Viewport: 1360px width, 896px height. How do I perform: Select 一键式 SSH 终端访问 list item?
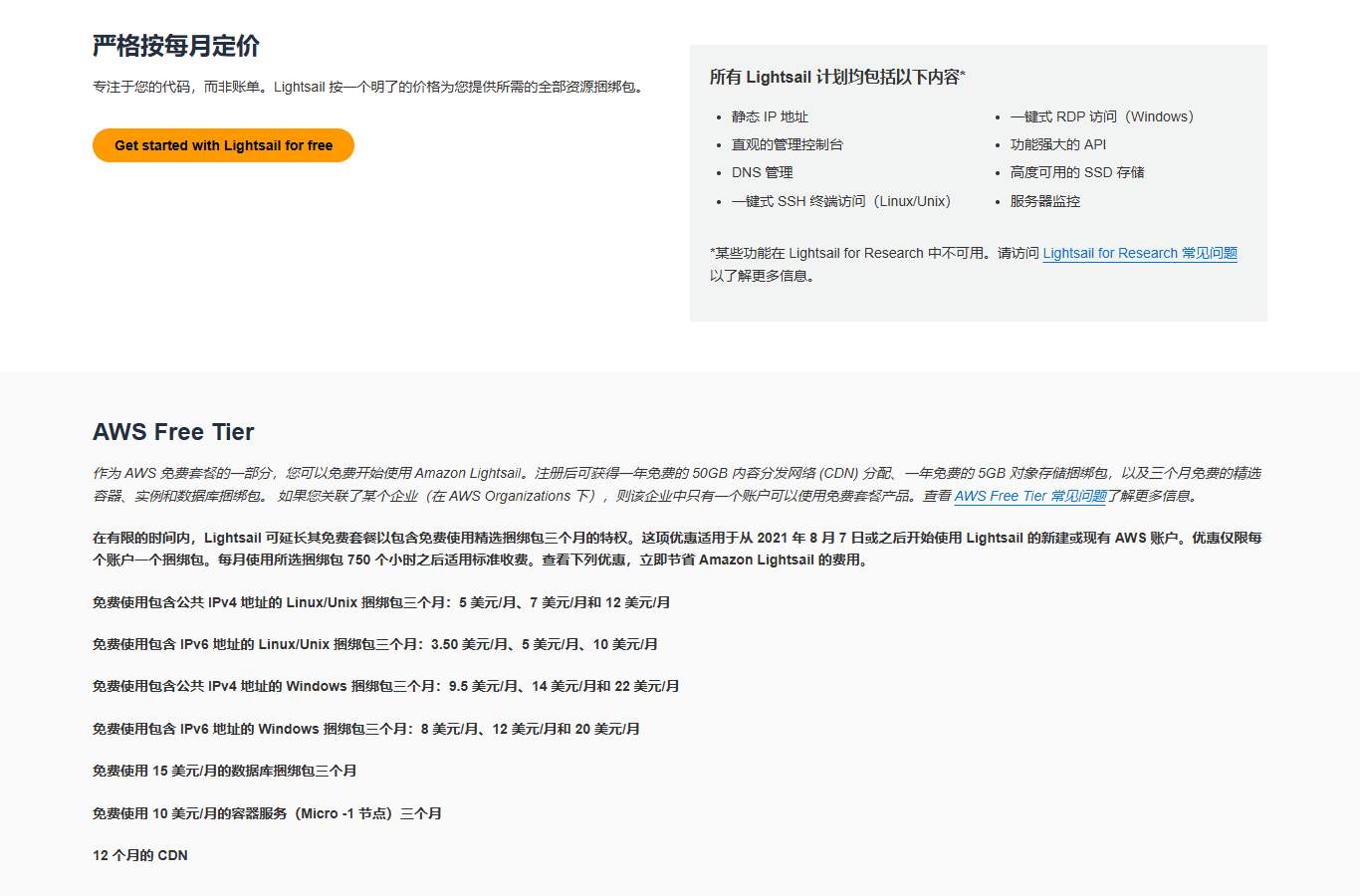click(844, 201)
